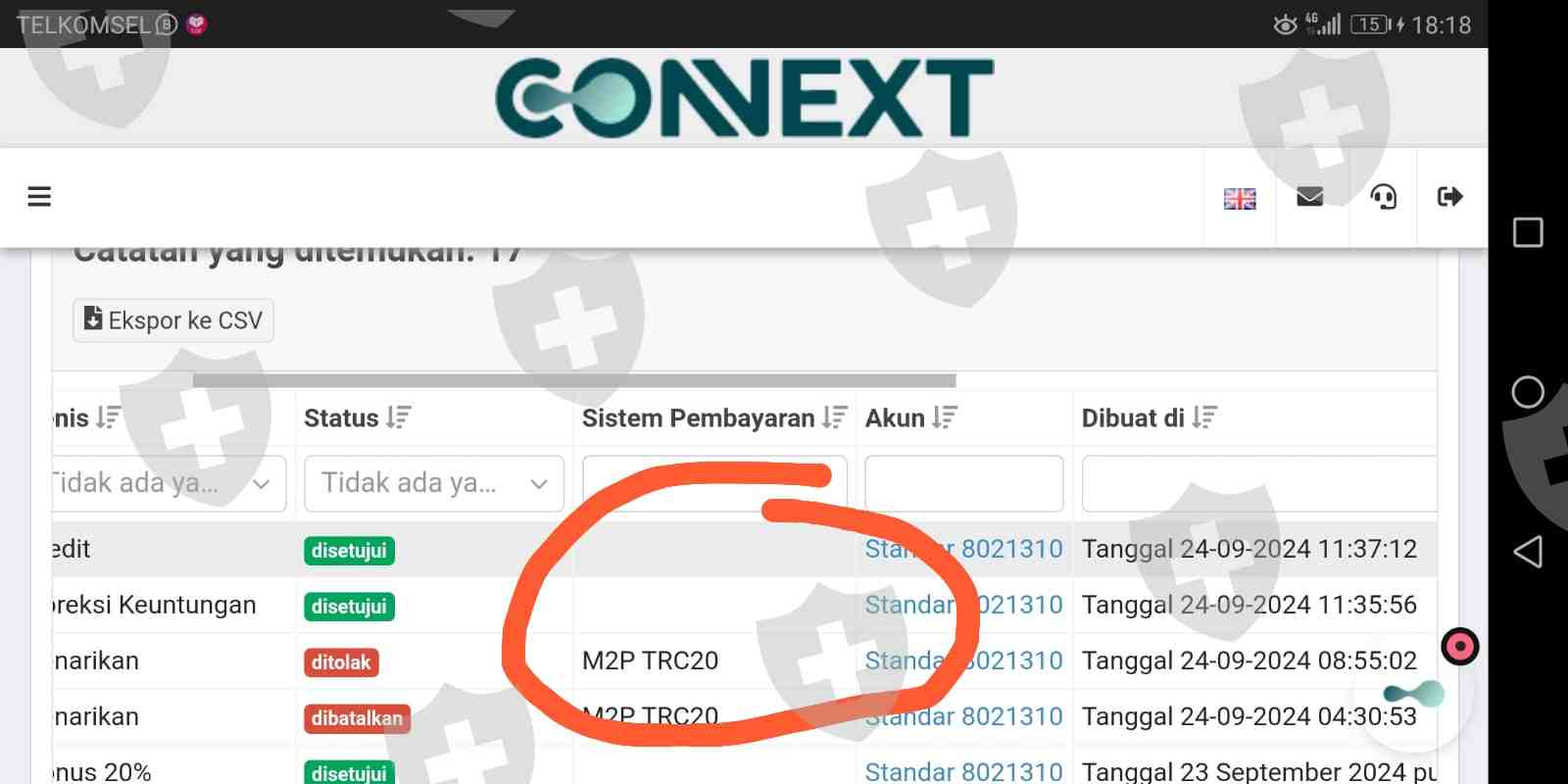The height and width of the screenshot is (784, 1568).
Task: Open the messages envelope icon
Action: pos(1310,197)
